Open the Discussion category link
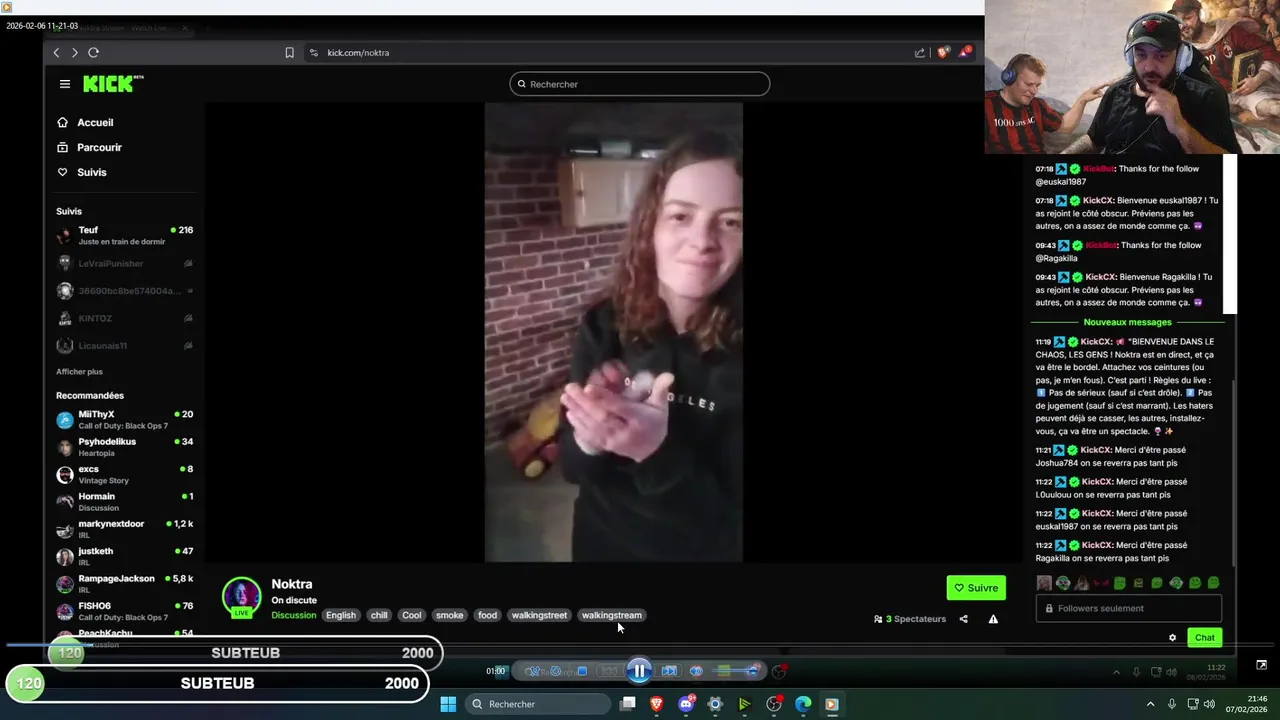This screenshot has height=720, width=1280. click(x=293, y=615)
